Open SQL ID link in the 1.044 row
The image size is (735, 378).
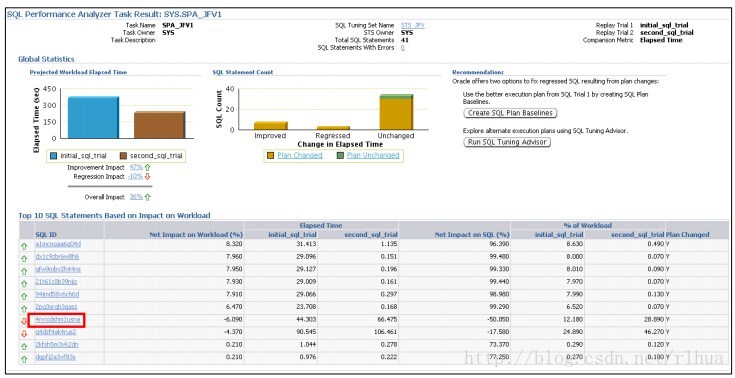[x=57, y=345]
